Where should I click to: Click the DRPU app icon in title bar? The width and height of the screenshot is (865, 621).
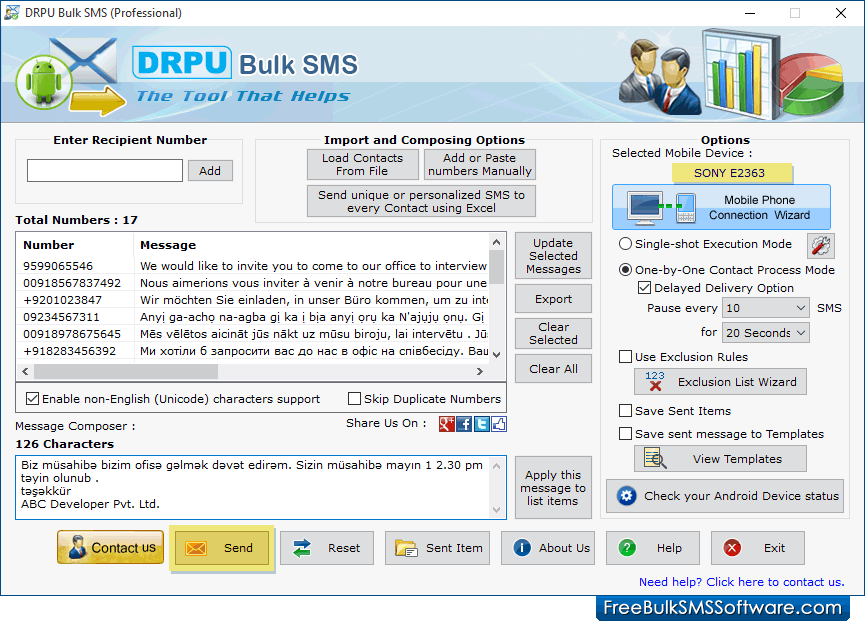coord(12,12)
